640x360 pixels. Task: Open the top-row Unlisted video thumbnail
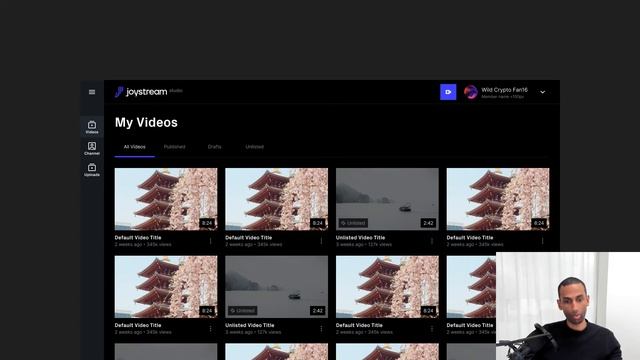387,199
